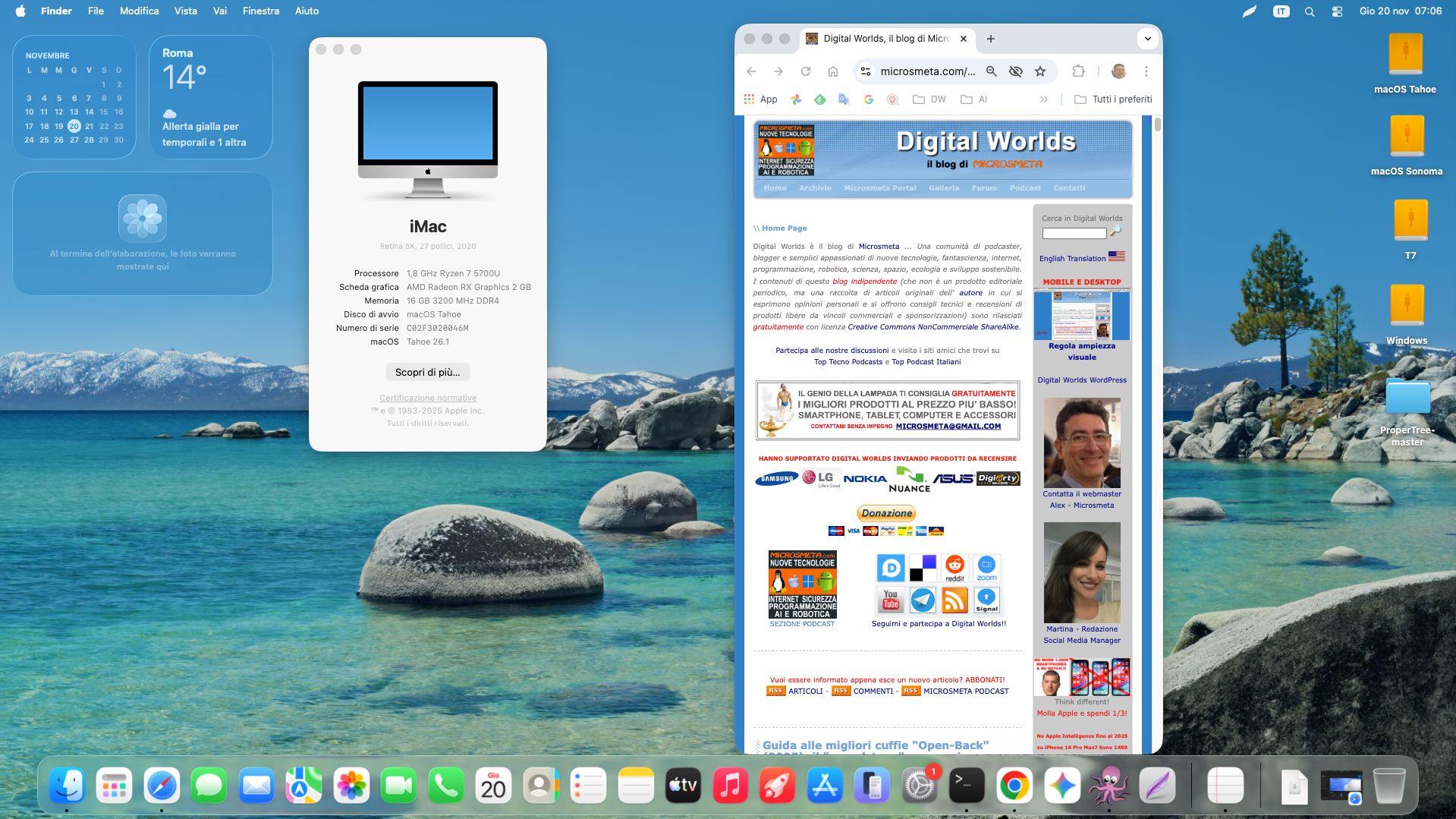Expand the bookmarks overflow chevron
The image size is (1456, 819).
coord(1044,99)
